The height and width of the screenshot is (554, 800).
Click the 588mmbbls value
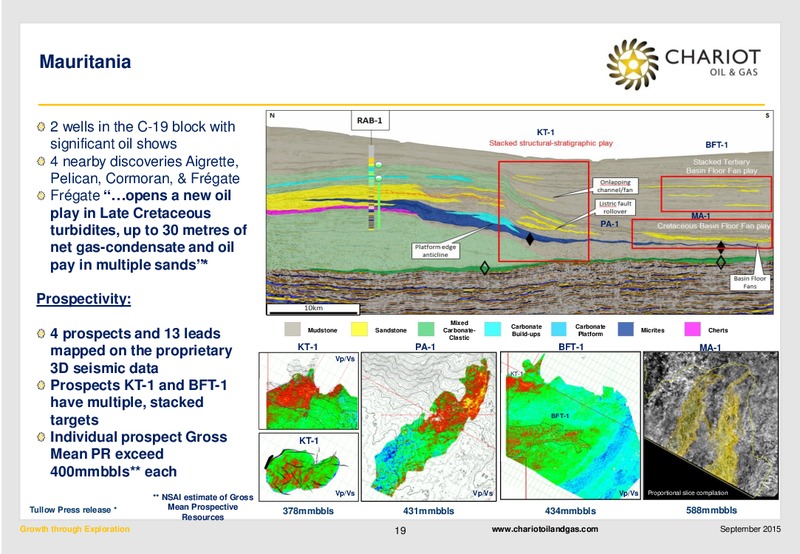pos(712,510)
